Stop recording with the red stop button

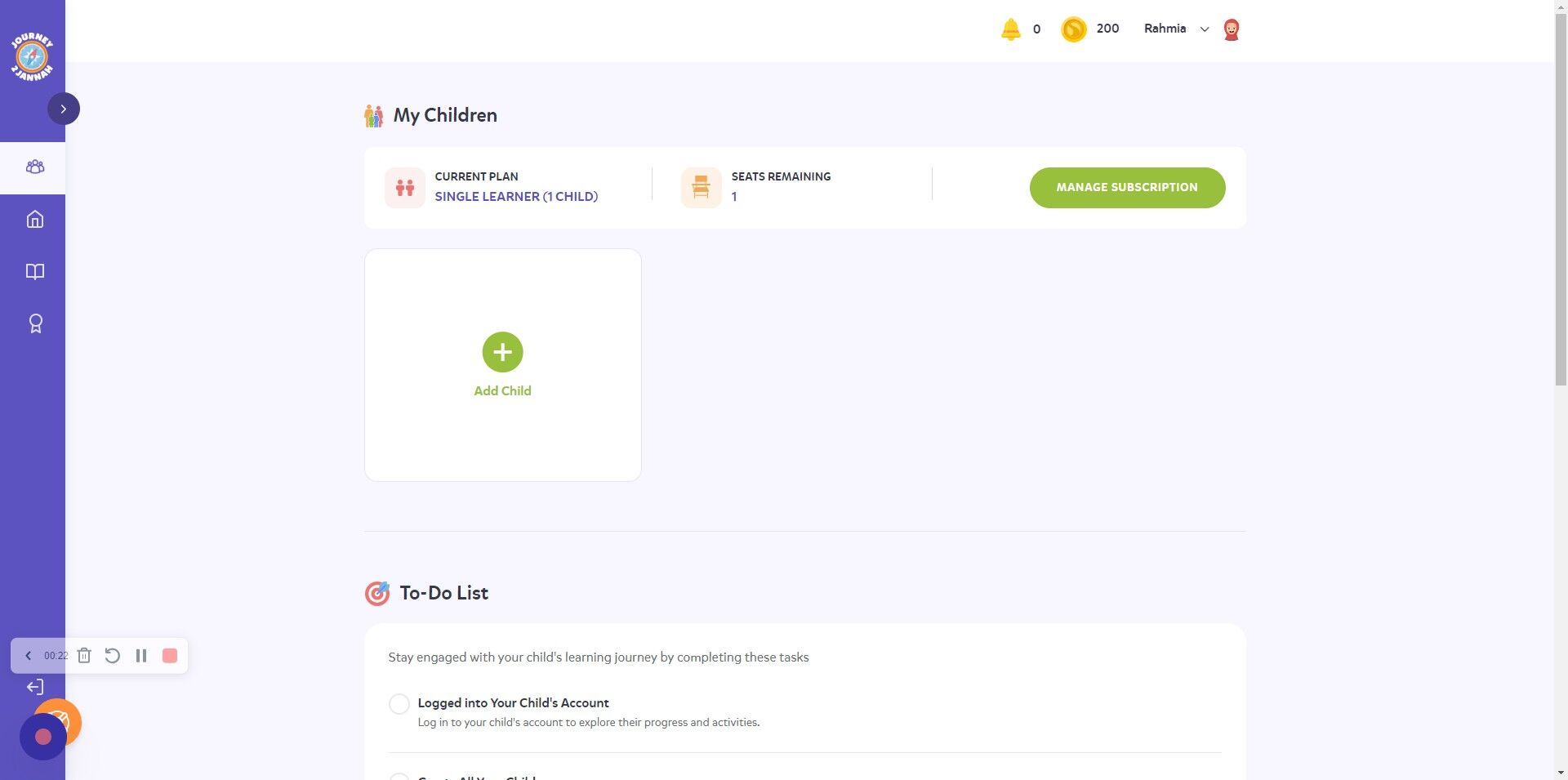[169, 655]
